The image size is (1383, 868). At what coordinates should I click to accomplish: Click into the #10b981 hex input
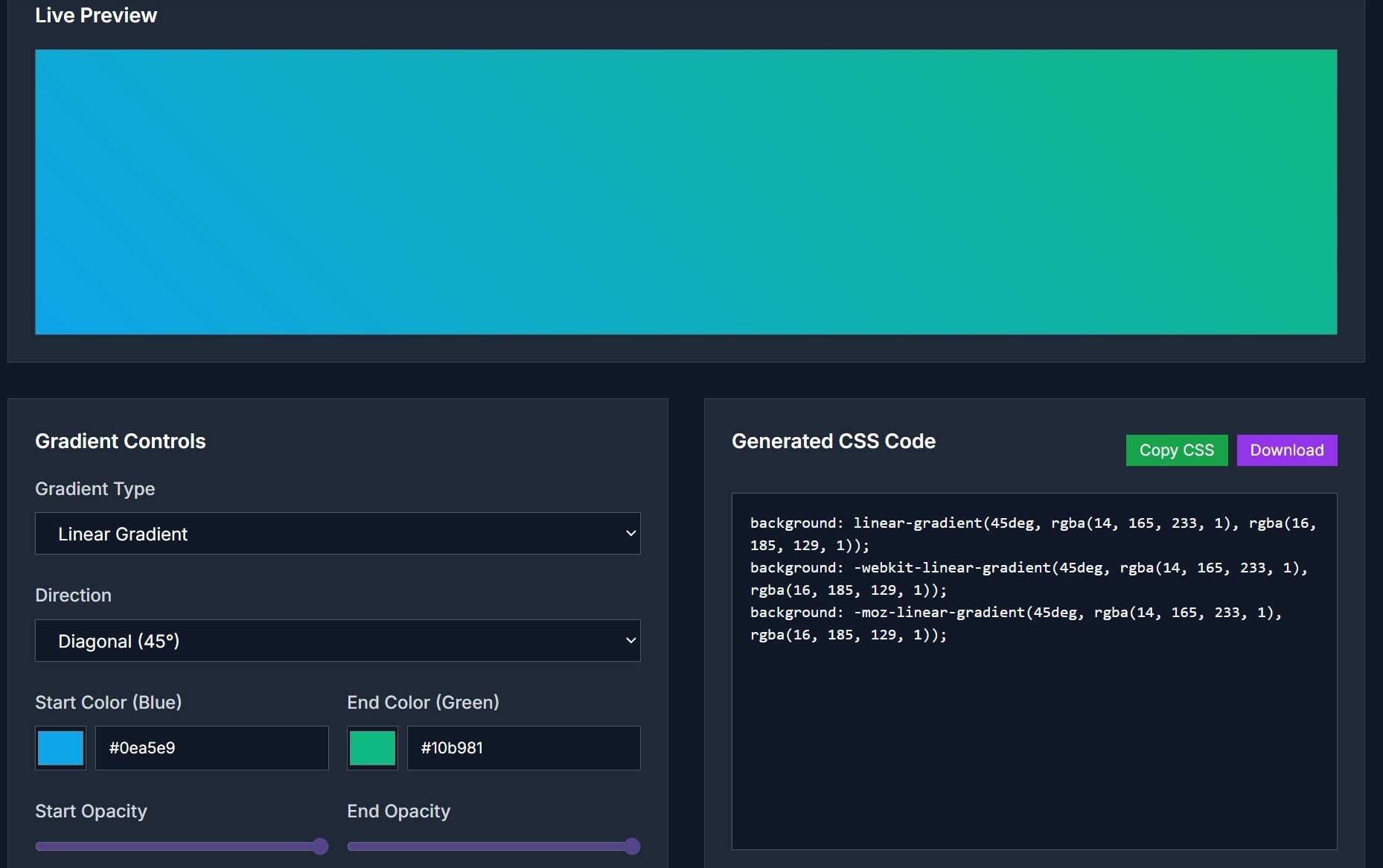[523, 748]
